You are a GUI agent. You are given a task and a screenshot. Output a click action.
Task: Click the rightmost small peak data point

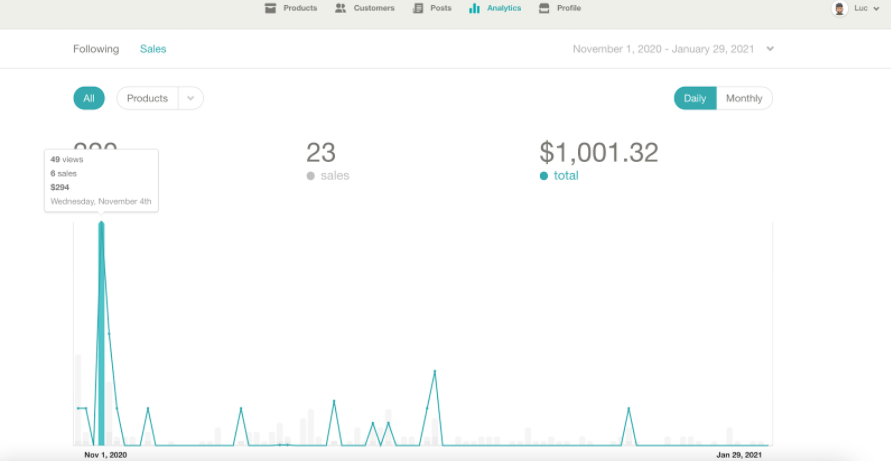[628, 408]
